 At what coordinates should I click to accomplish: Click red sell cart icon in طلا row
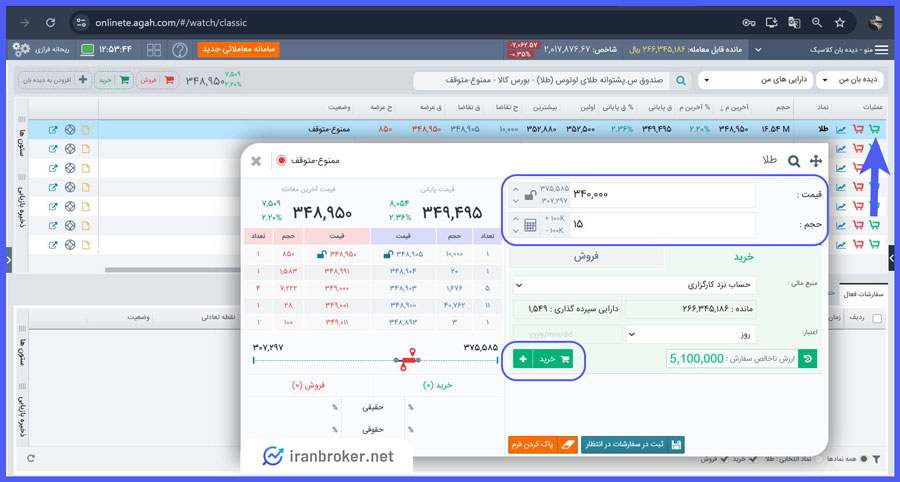pos(858,130)
